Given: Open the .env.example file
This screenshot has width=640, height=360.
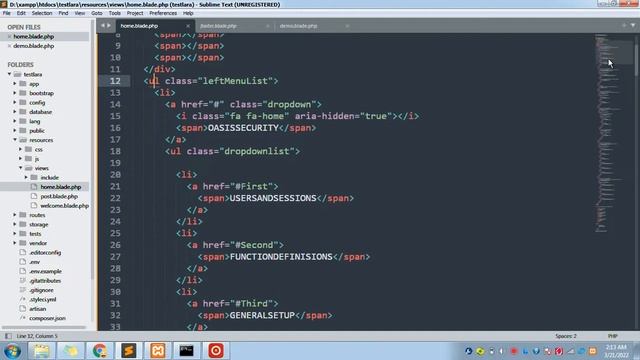Looking at the screenshot, I should pyautogui.click(x=45, y=271).
